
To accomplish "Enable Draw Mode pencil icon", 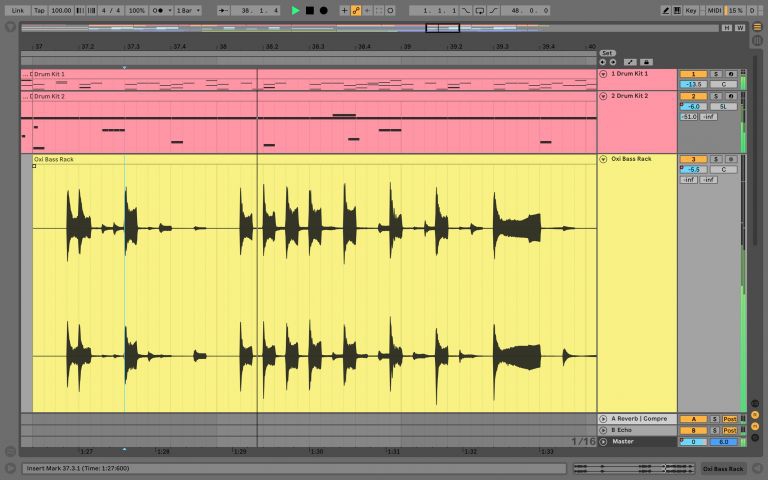I will 665,10.
